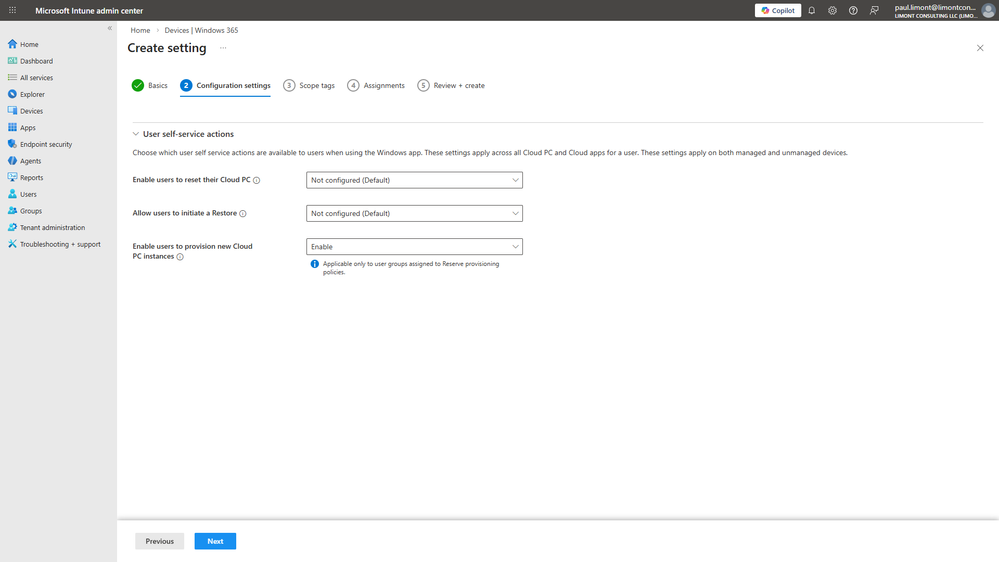
Task: Click the 'Enable users to reset their Cloud PC' label
Action: click(191, 180)
